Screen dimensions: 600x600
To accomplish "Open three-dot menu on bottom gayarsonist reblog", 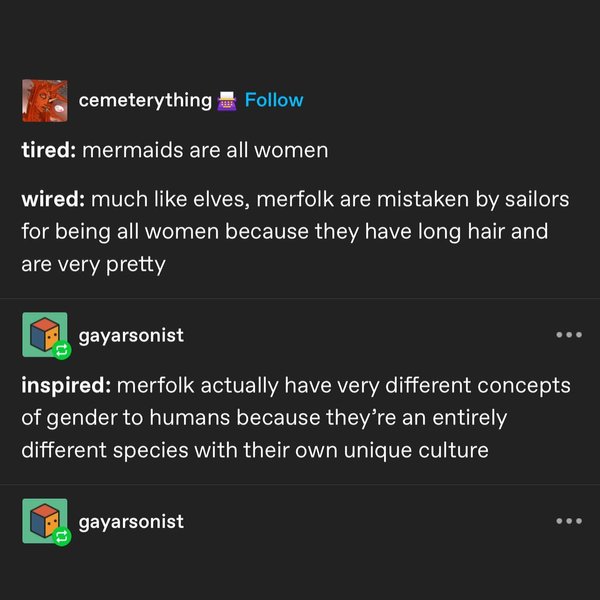I will pos(568,521).
